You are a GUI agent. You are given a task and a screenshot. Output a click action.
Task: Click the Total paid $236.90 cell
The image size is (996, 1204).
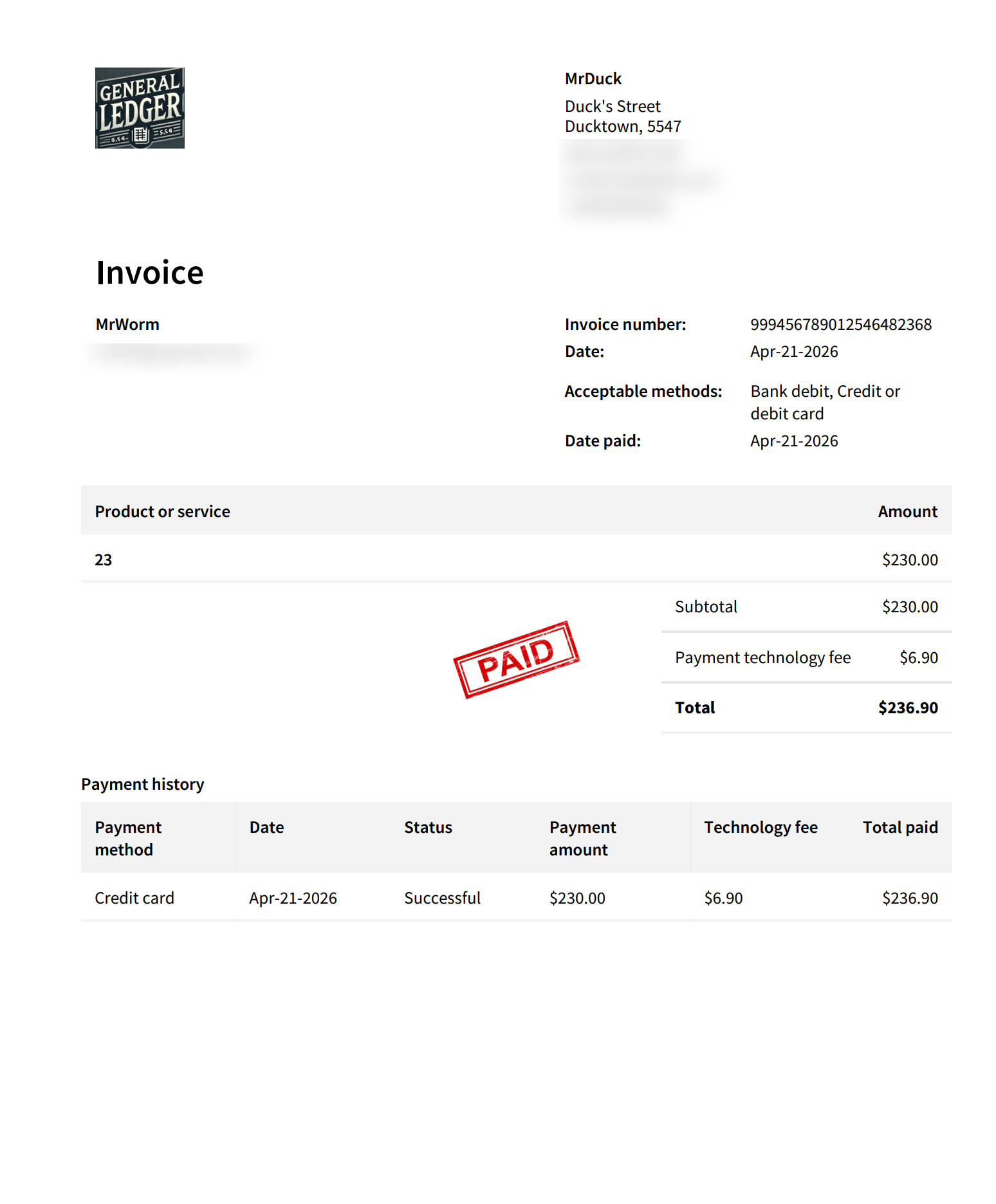pos(910,898)
